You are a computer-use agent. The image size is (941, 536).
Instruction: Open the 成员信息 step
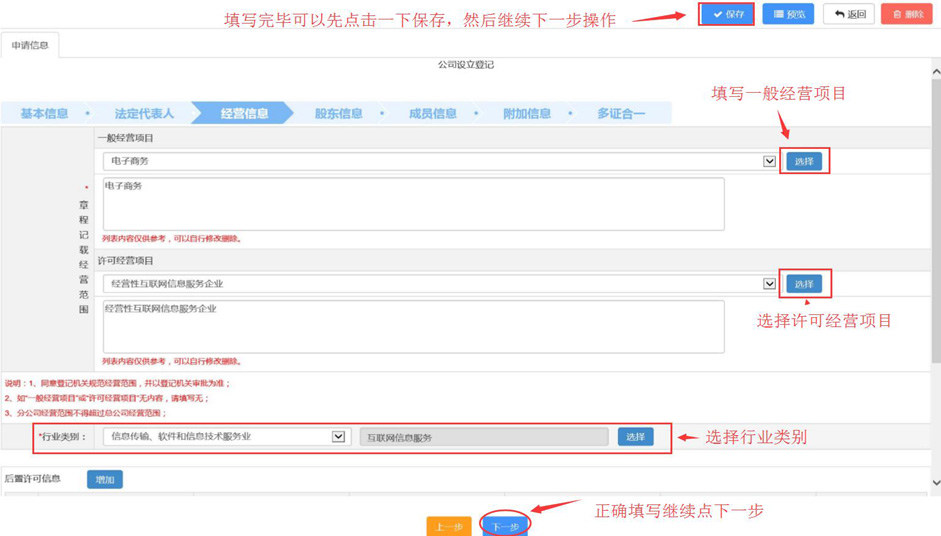tap(432, 114)
